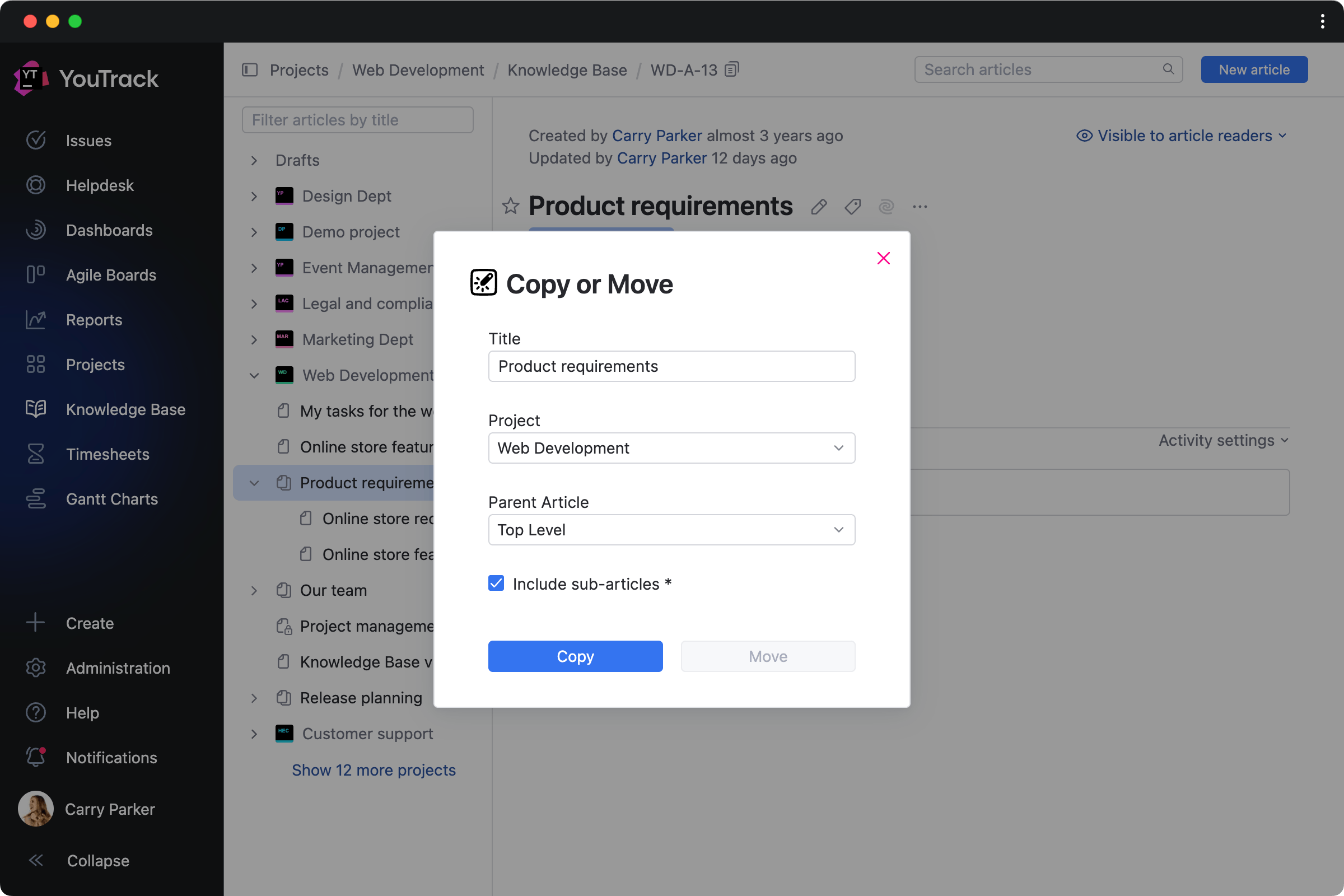This screenshot has width=1344, height=896.
Task: Click the pencil edit icon near title
Action: coord(818,207)
